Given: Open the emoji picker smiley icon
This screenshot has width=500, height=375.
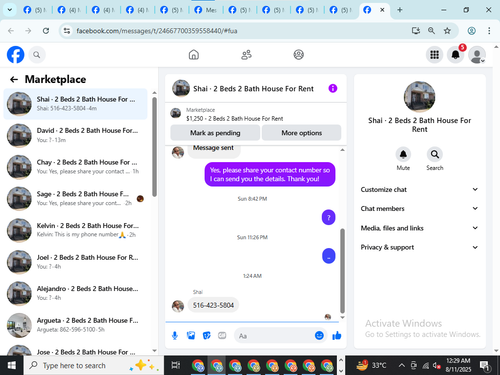Looking at the screenshot, I should tap(319, 335).
